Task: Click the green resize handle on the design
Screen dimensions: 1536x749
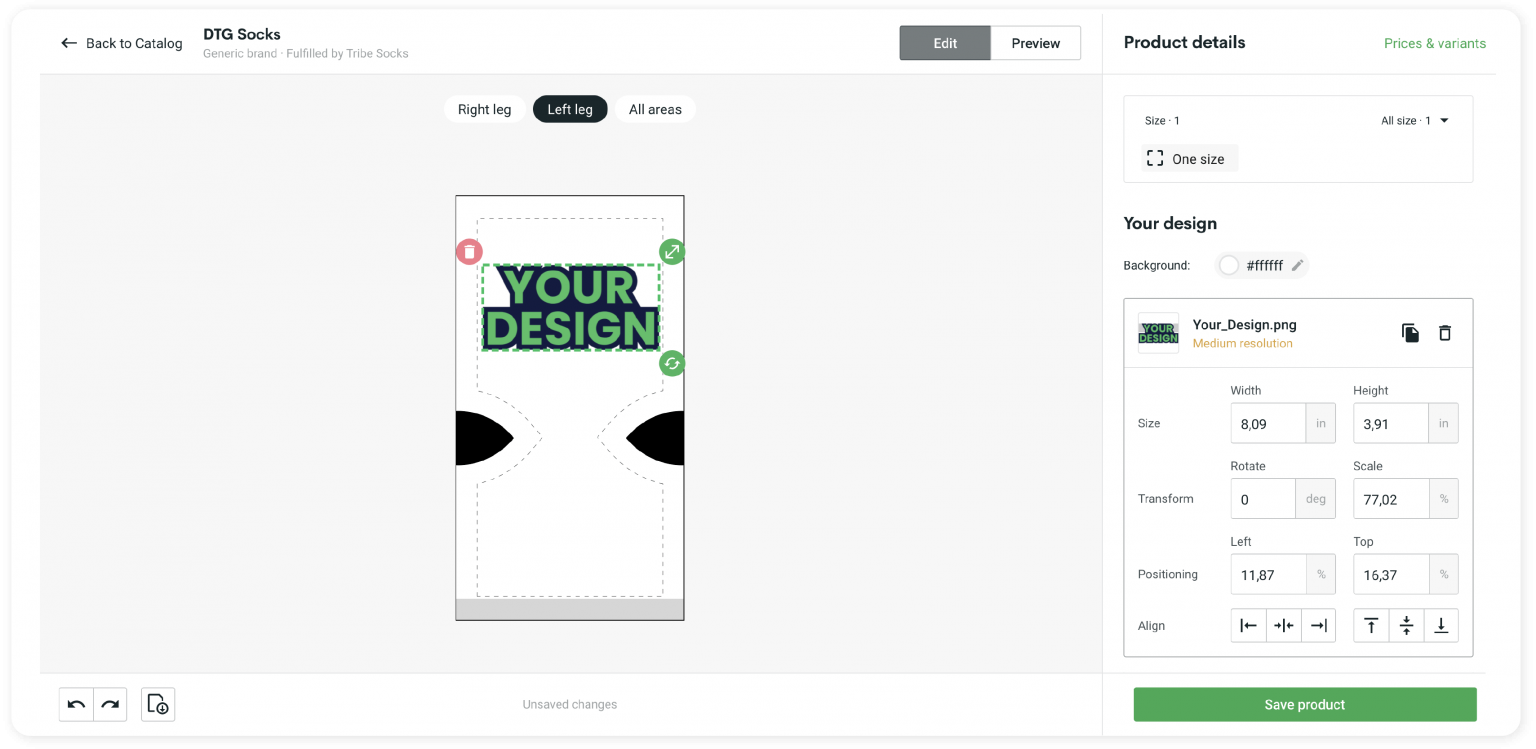Action: [x=671, y=251]
